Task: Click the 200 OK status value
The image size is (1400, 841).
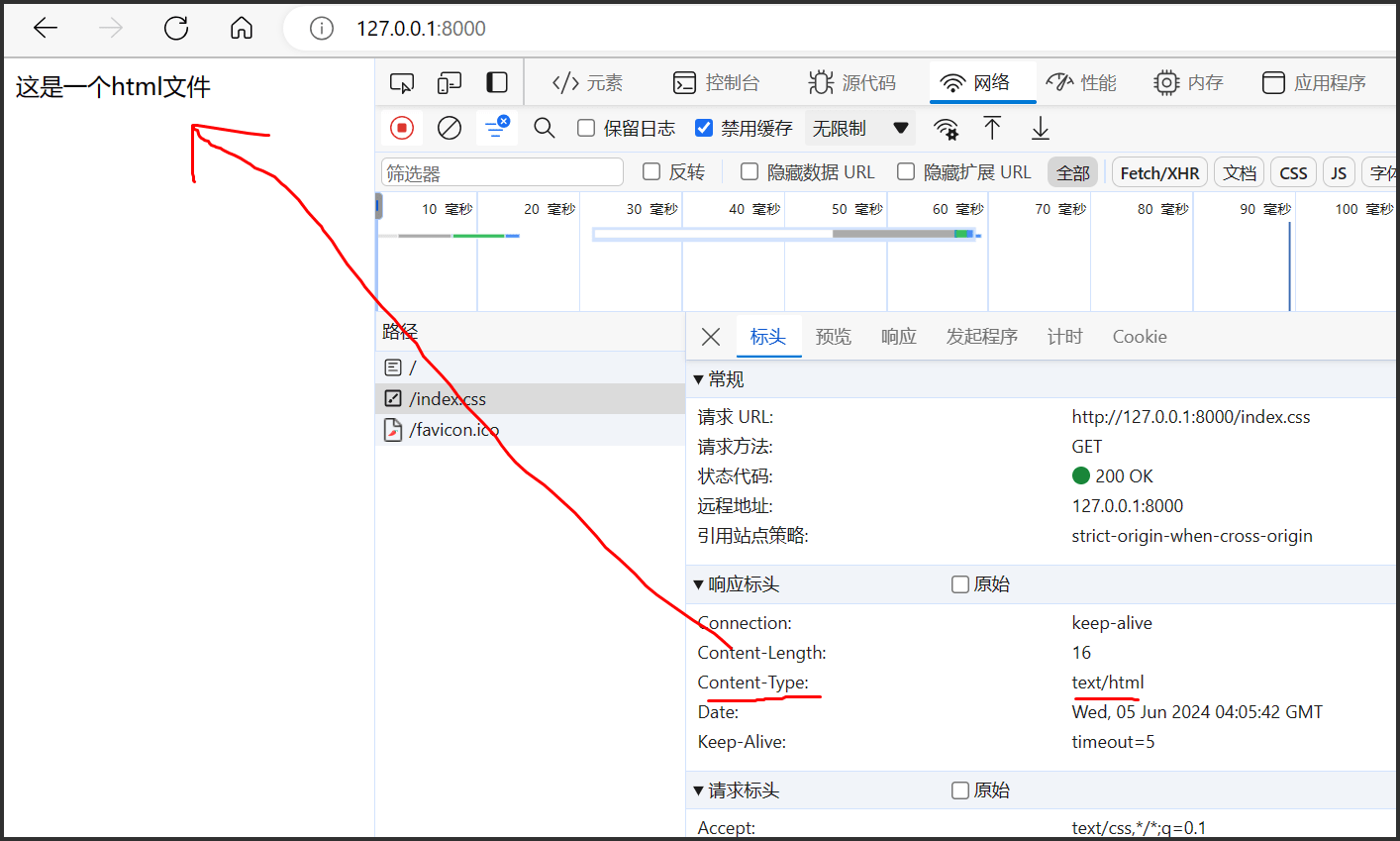Action: click(1113, 476)
